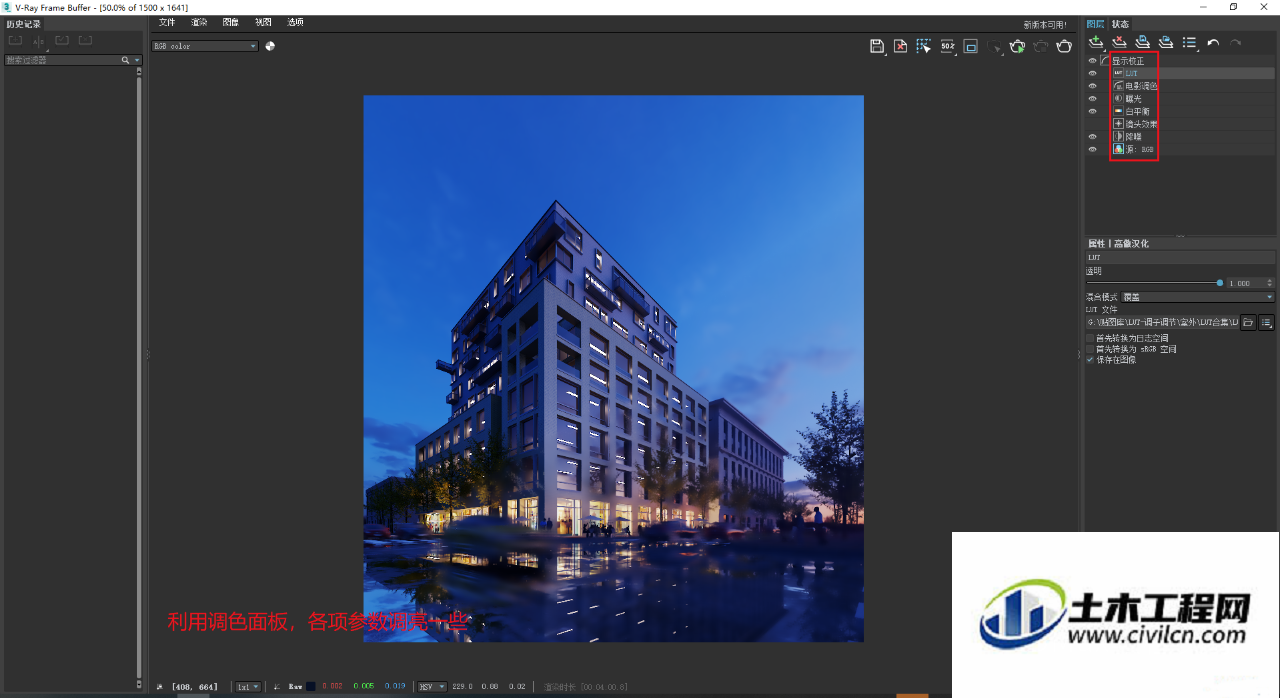Redo the layer action

pyautogui.click(x=1236, y=42)
